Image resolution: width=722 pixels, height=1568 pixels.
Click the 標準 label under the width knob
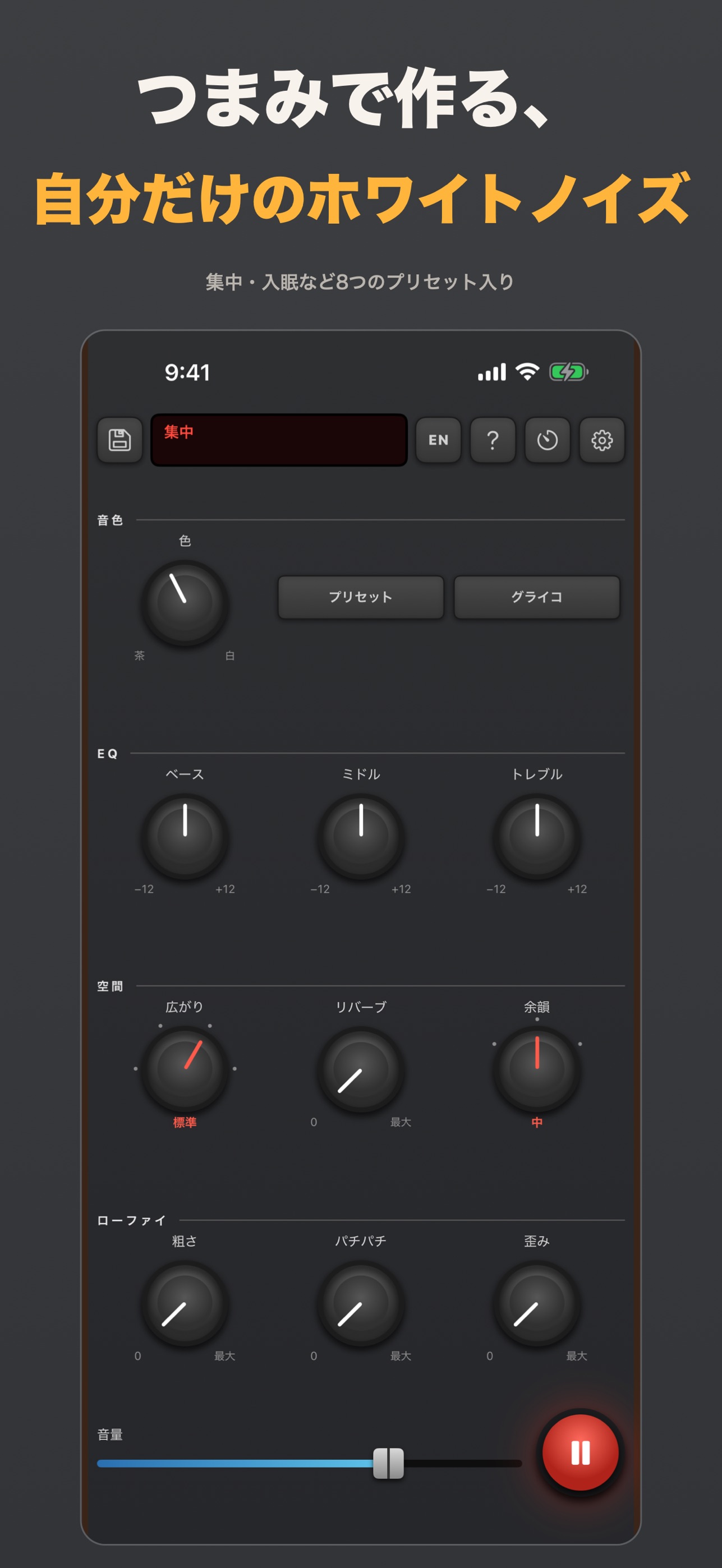point(185,1122)
